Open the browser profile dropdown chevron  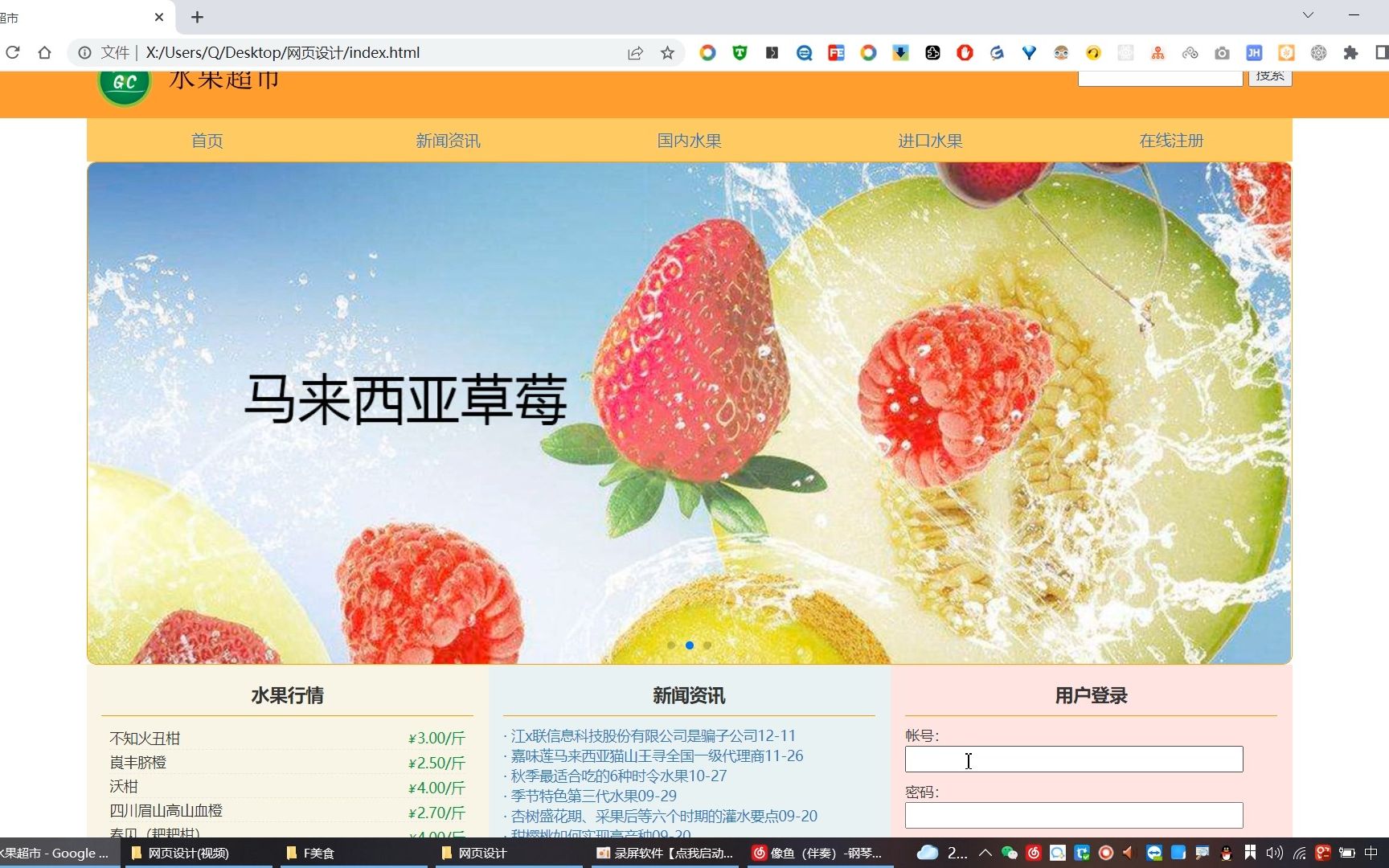[x=1308, y=14]
